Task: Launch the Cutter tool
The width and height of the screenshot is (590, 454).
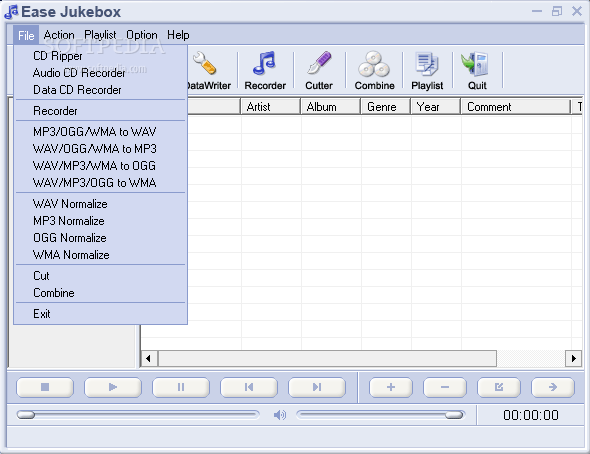Action: point(319,71)
